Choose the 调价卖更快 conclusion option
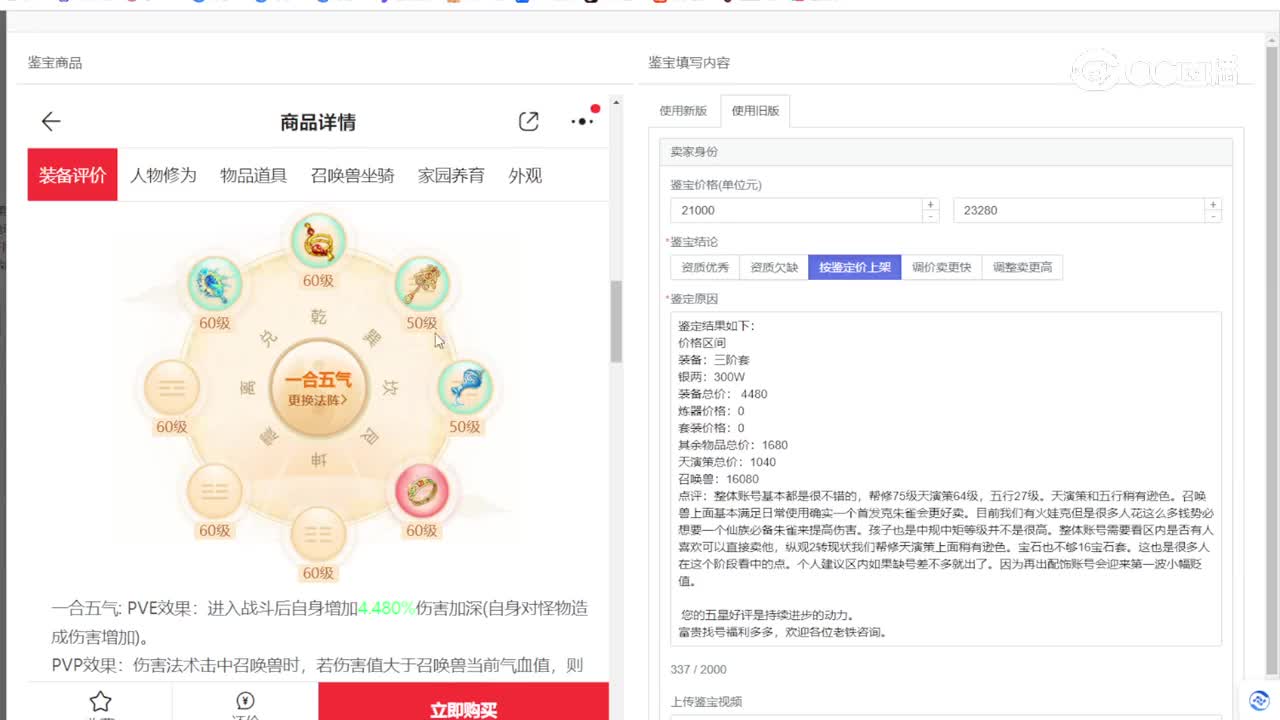 point(941,267)
